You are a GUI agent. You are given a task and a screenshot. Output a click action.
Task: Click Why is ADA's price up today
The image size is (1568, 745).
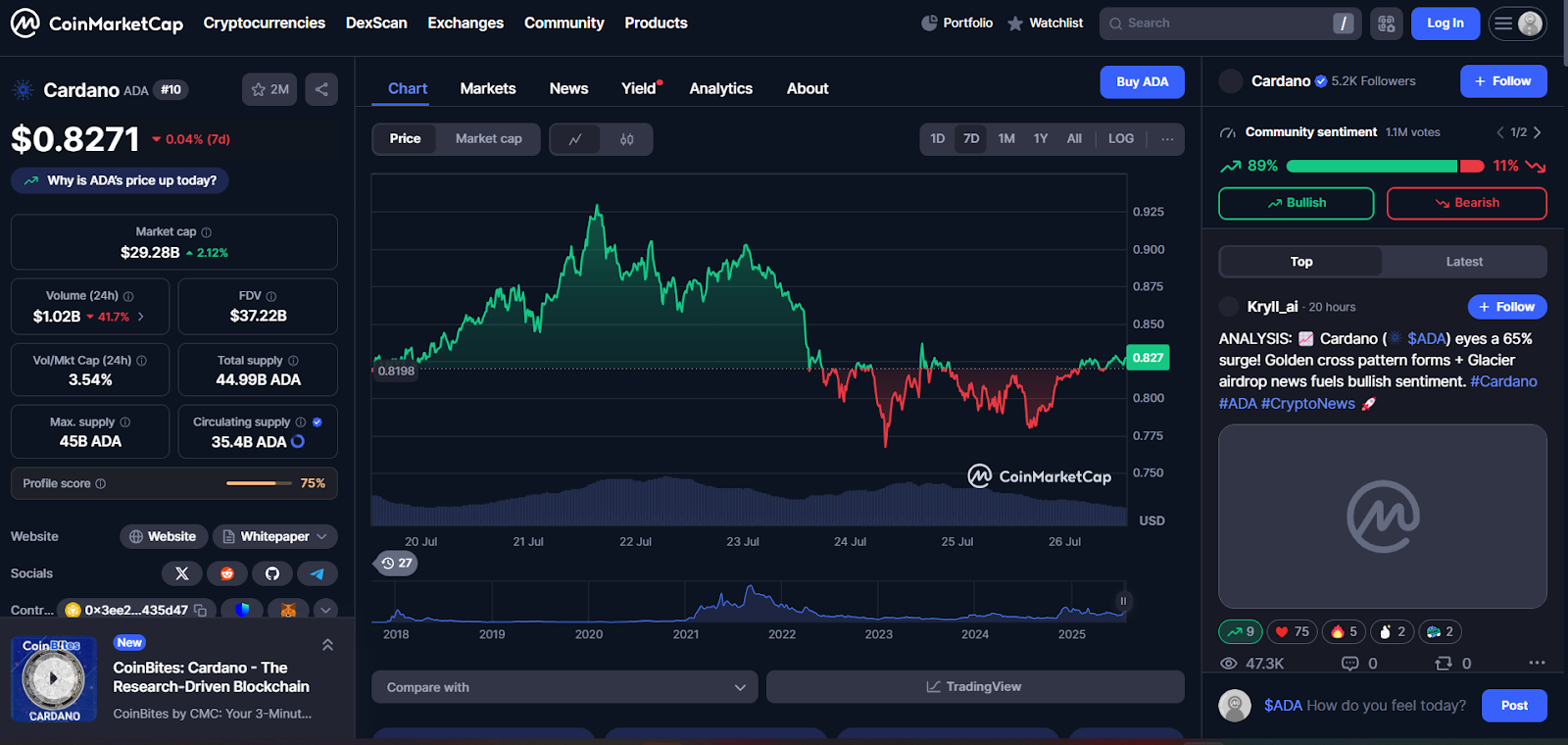coord(120,180)
